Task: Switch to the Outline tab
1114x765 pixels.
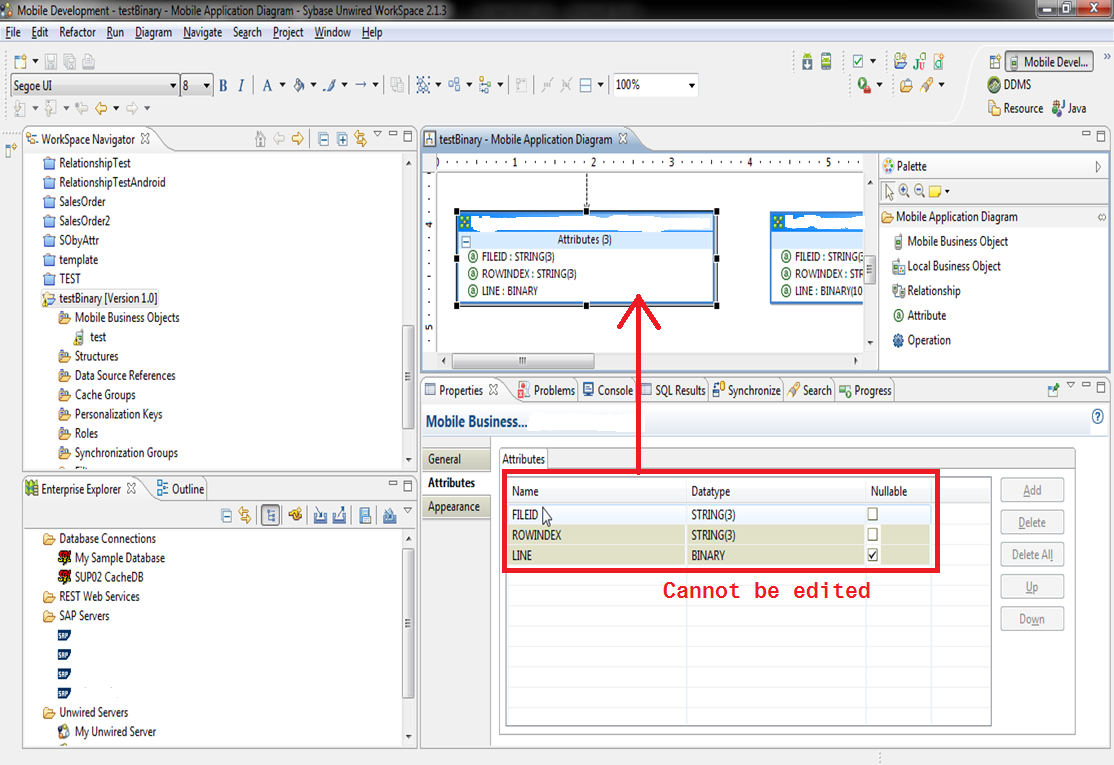Action: point(180,489)
